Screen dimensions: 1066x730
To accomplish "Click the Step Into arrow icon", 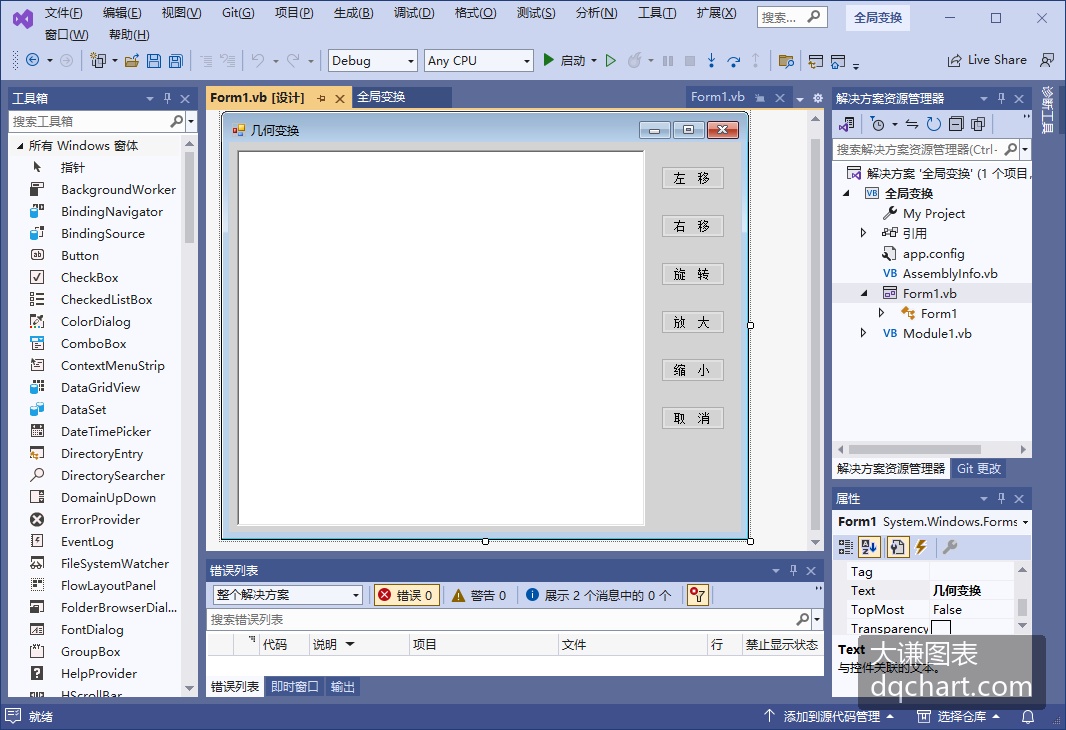I will point(711,60).
